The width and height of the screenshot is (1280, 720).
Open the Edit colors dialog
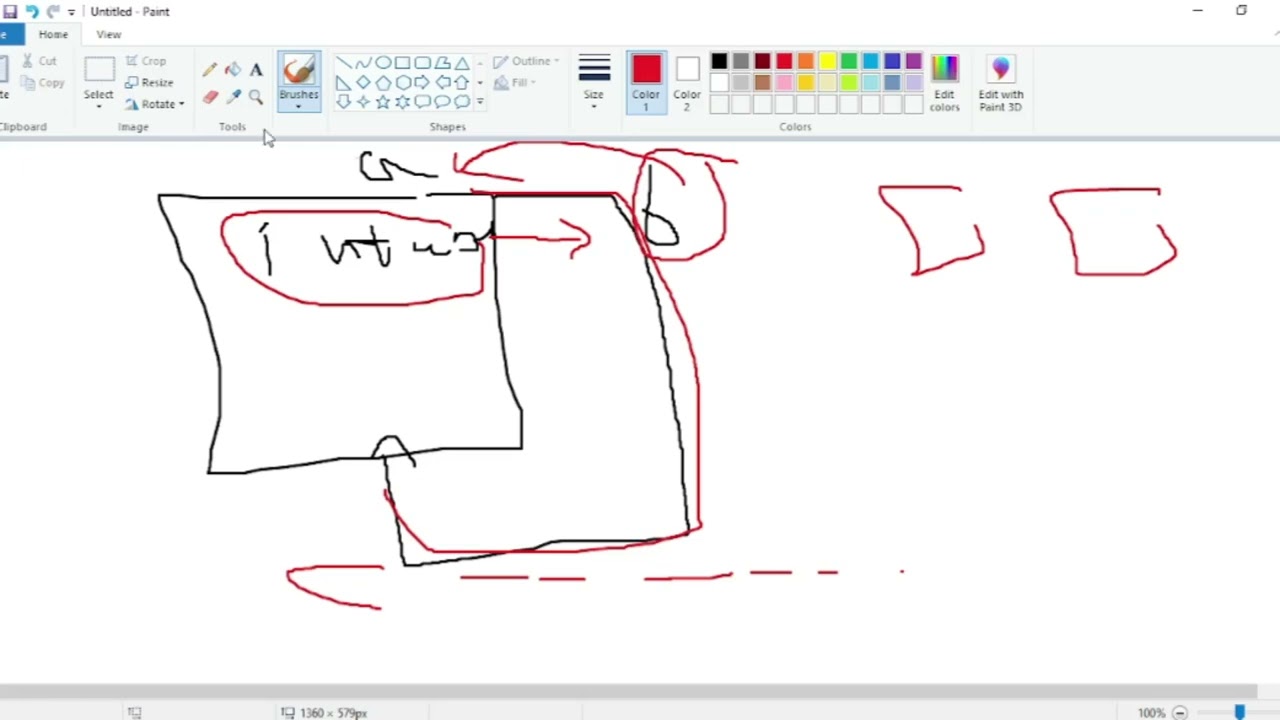pyautogui.click(x=944, y=83)
